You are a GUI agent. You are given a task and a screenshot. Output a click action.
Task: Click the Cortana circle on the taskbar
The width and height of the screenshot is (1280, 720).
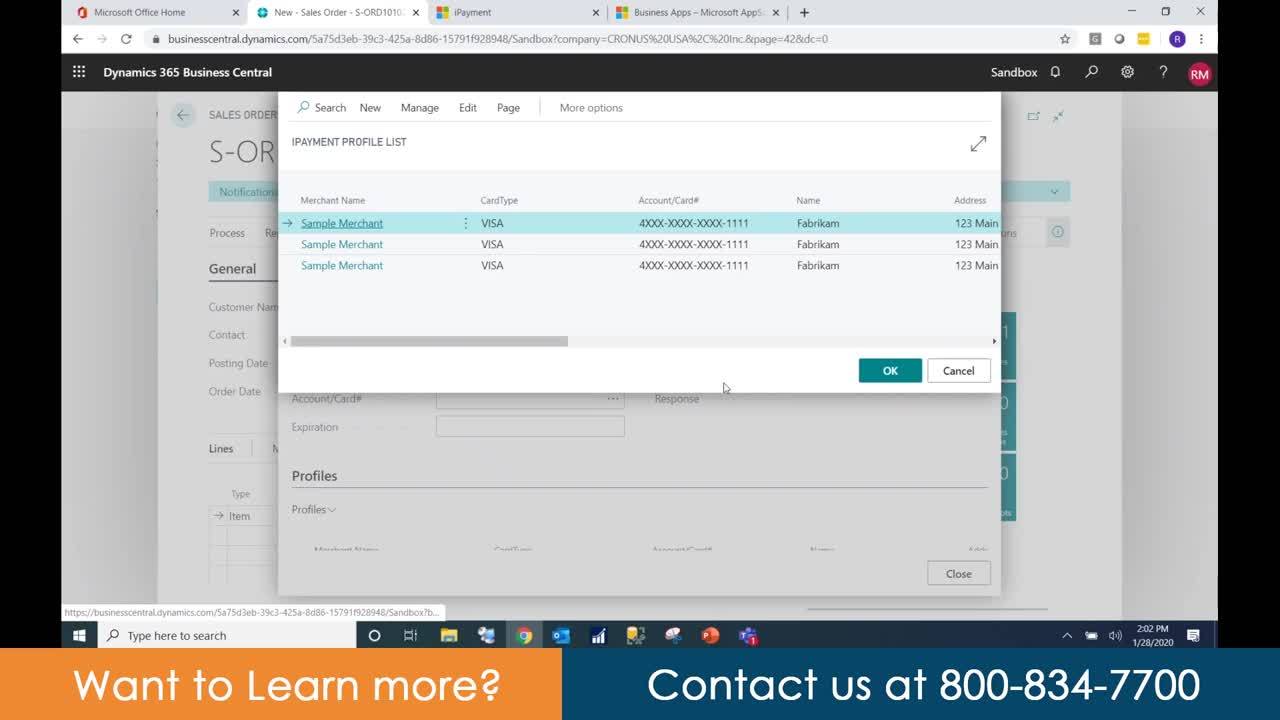[375, 635]
